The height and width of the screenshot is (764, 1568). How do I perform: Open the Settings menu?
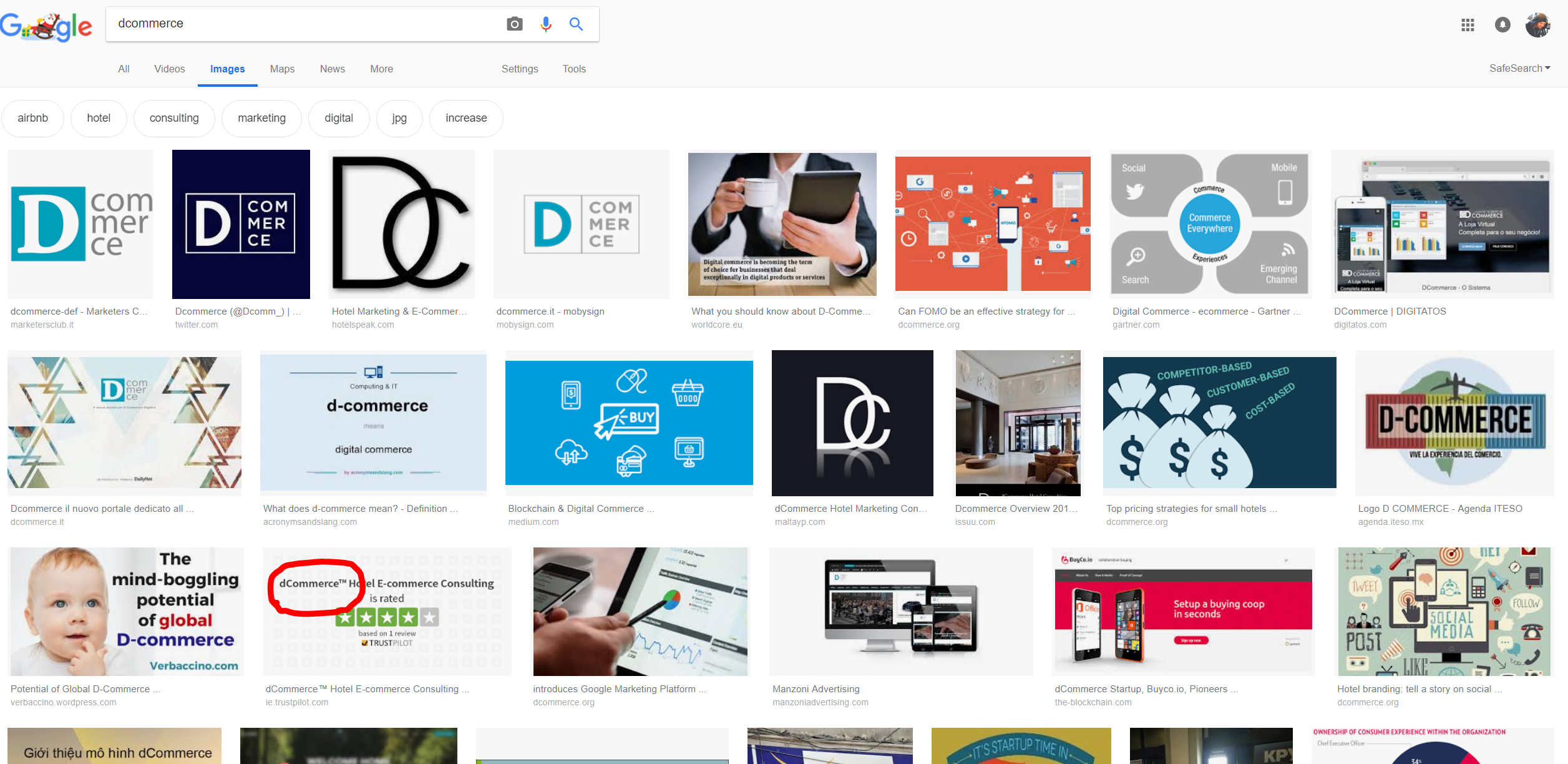[x=520, y=69]
